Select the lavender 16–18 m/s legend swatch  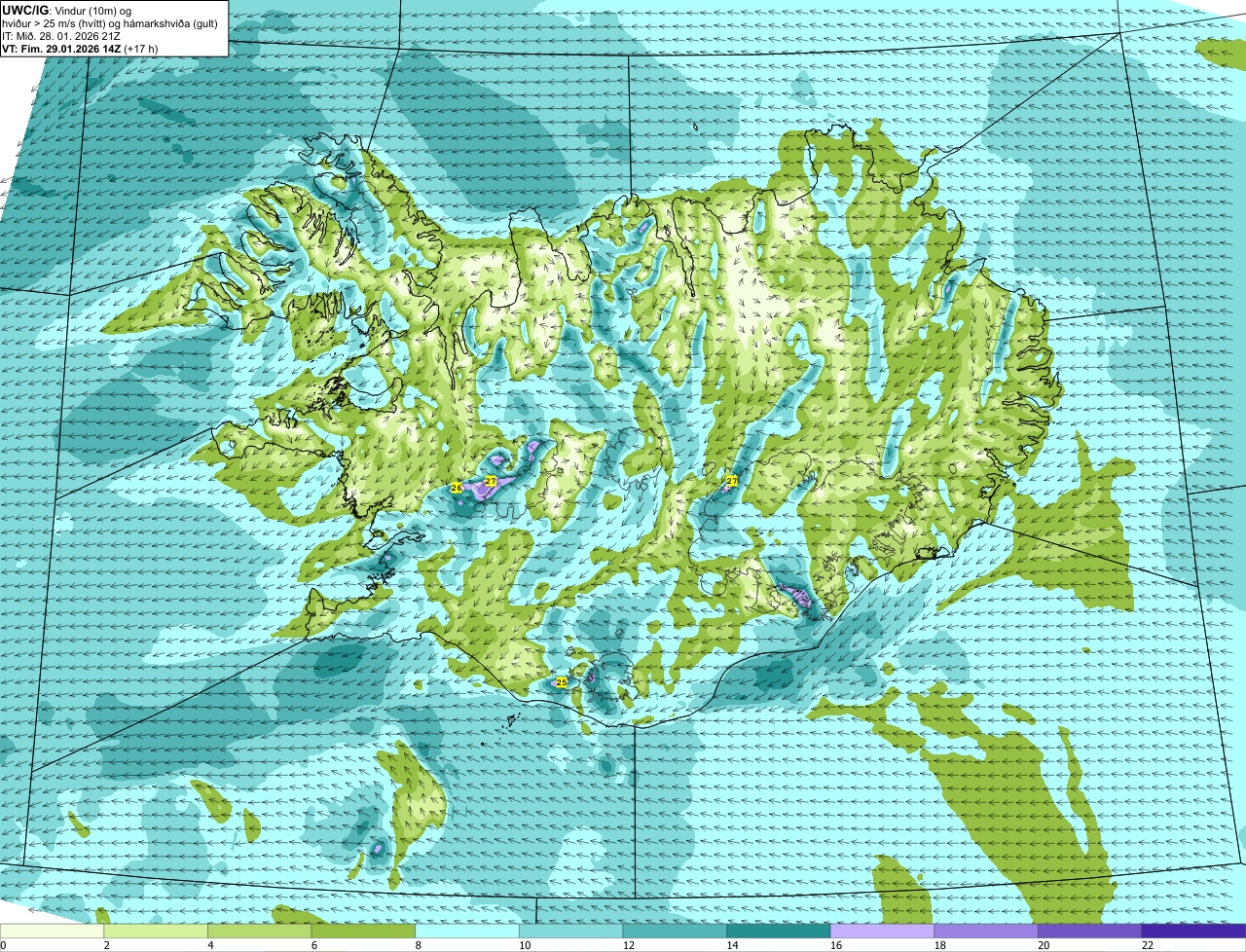coord(882,931)
